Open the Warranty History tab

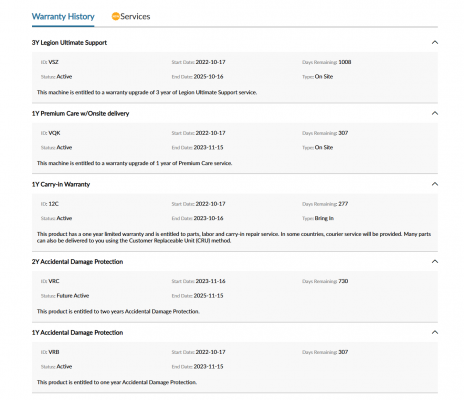63,17
